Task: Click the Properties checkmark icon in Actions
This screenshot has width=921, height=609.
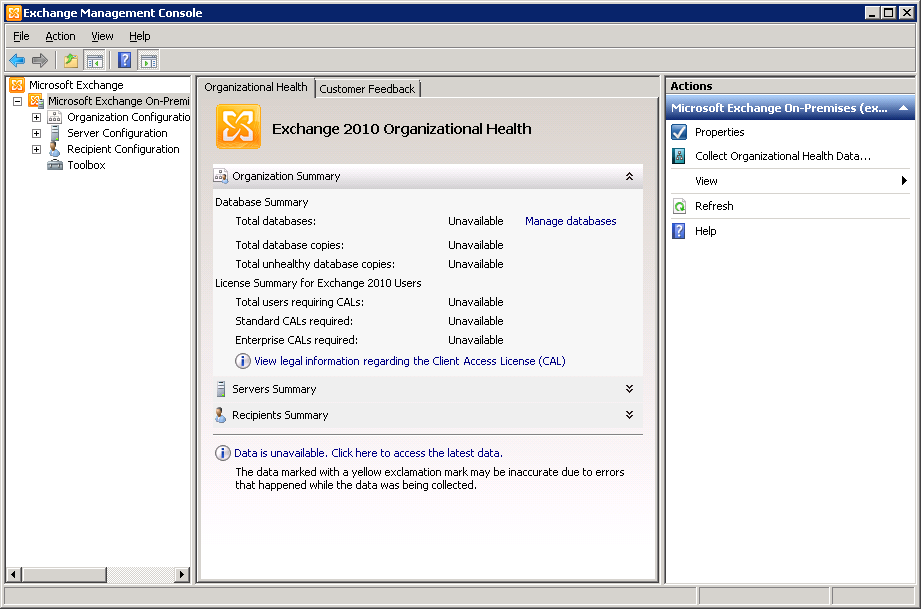Action: pos(679,132)
